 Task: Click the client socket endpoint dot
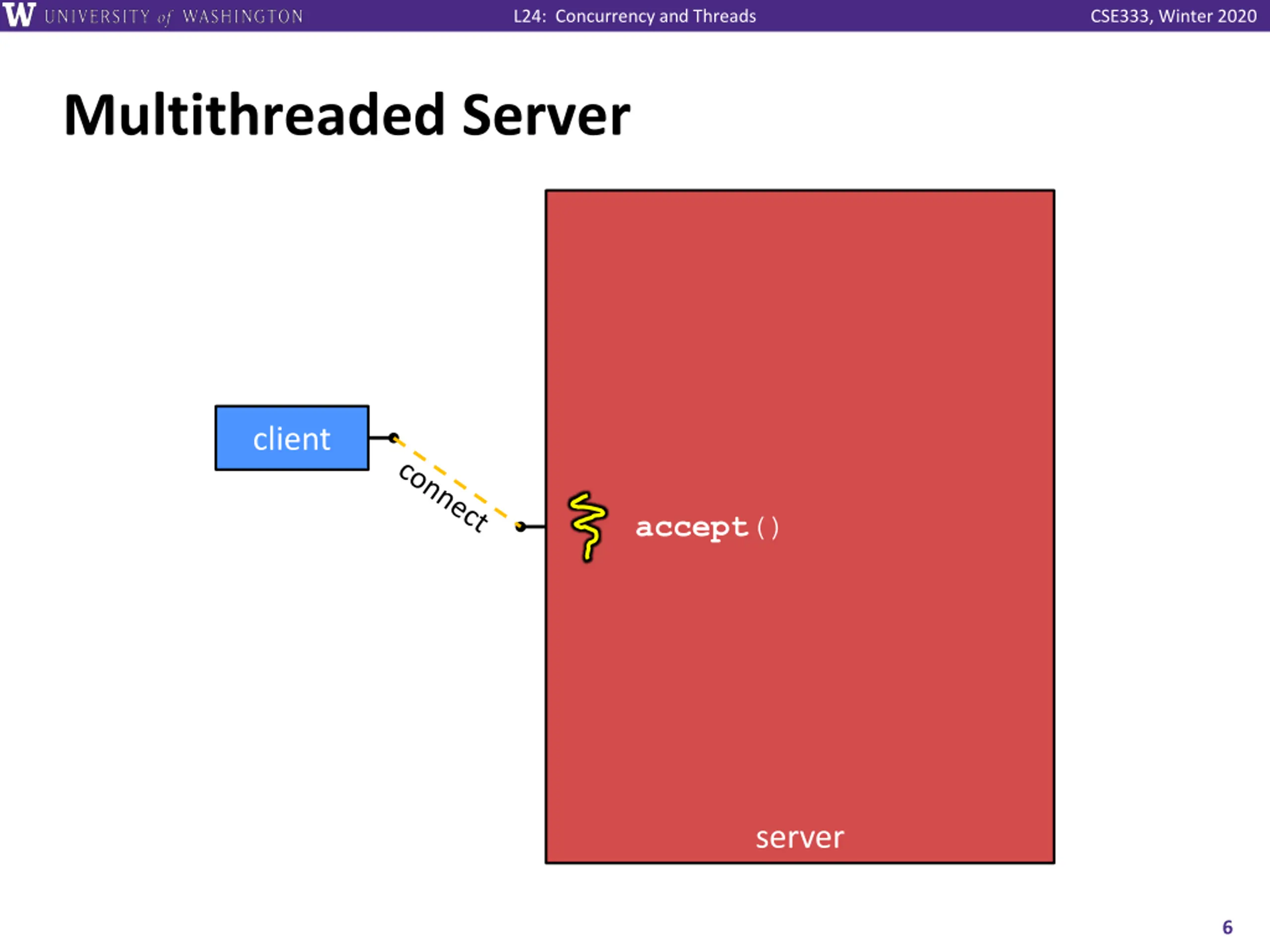point(393,438)
